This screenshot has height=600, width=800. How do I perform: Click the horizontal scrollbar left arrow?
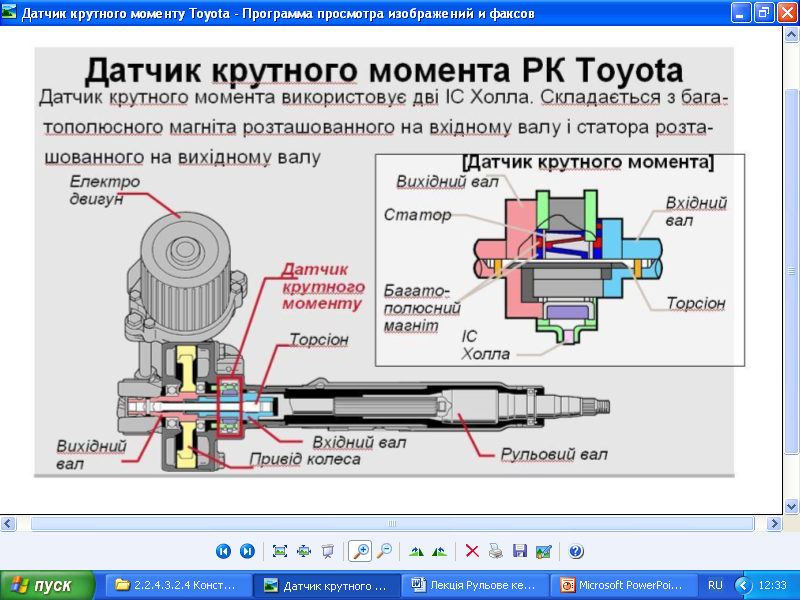tap(8, 523)
